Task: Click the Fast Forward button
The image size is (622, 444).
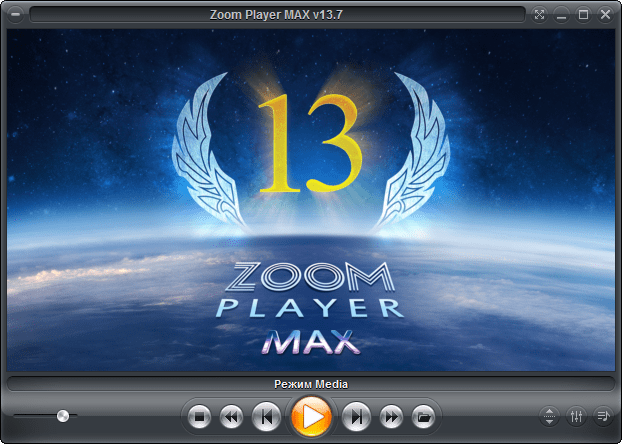Action: [391, 417]
